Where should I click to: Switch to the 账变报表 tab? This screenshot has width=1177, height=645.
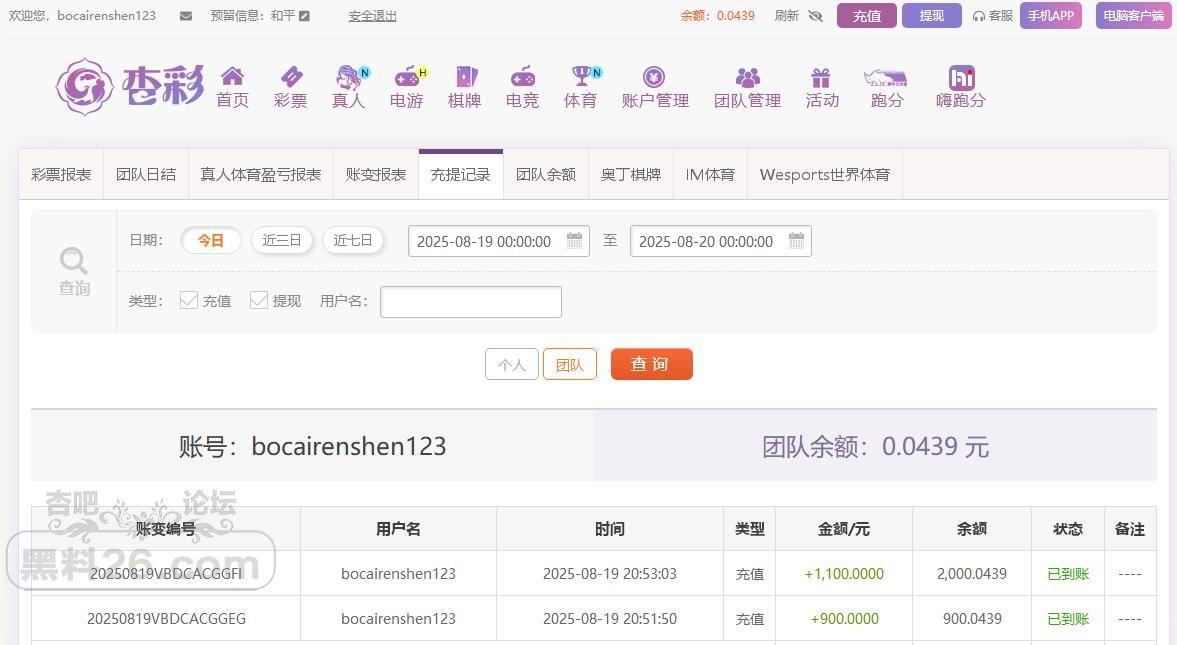pos(376,174)
